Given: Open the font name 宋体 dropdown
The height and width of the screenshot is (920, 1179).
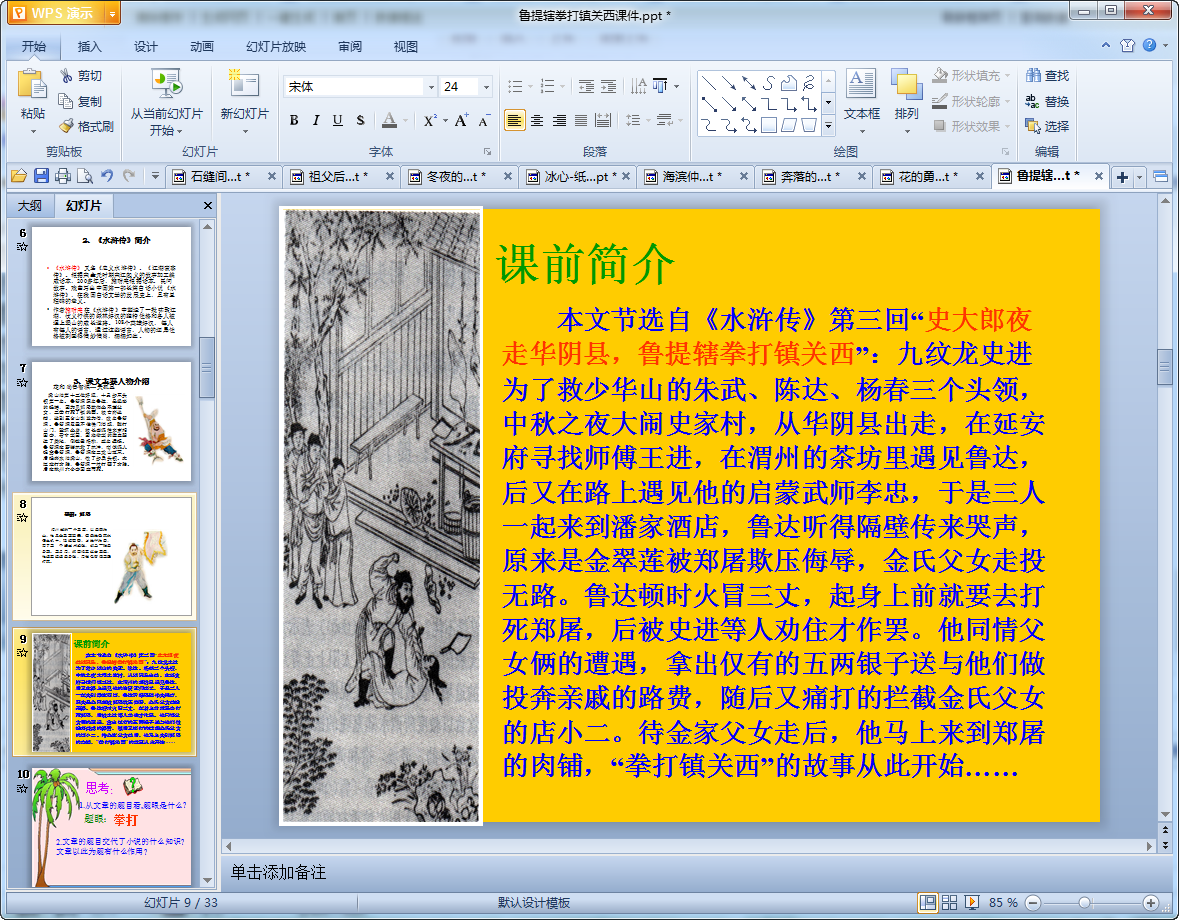Looking at the screenshot, I should pyautogui.click(x=431, y=87).
